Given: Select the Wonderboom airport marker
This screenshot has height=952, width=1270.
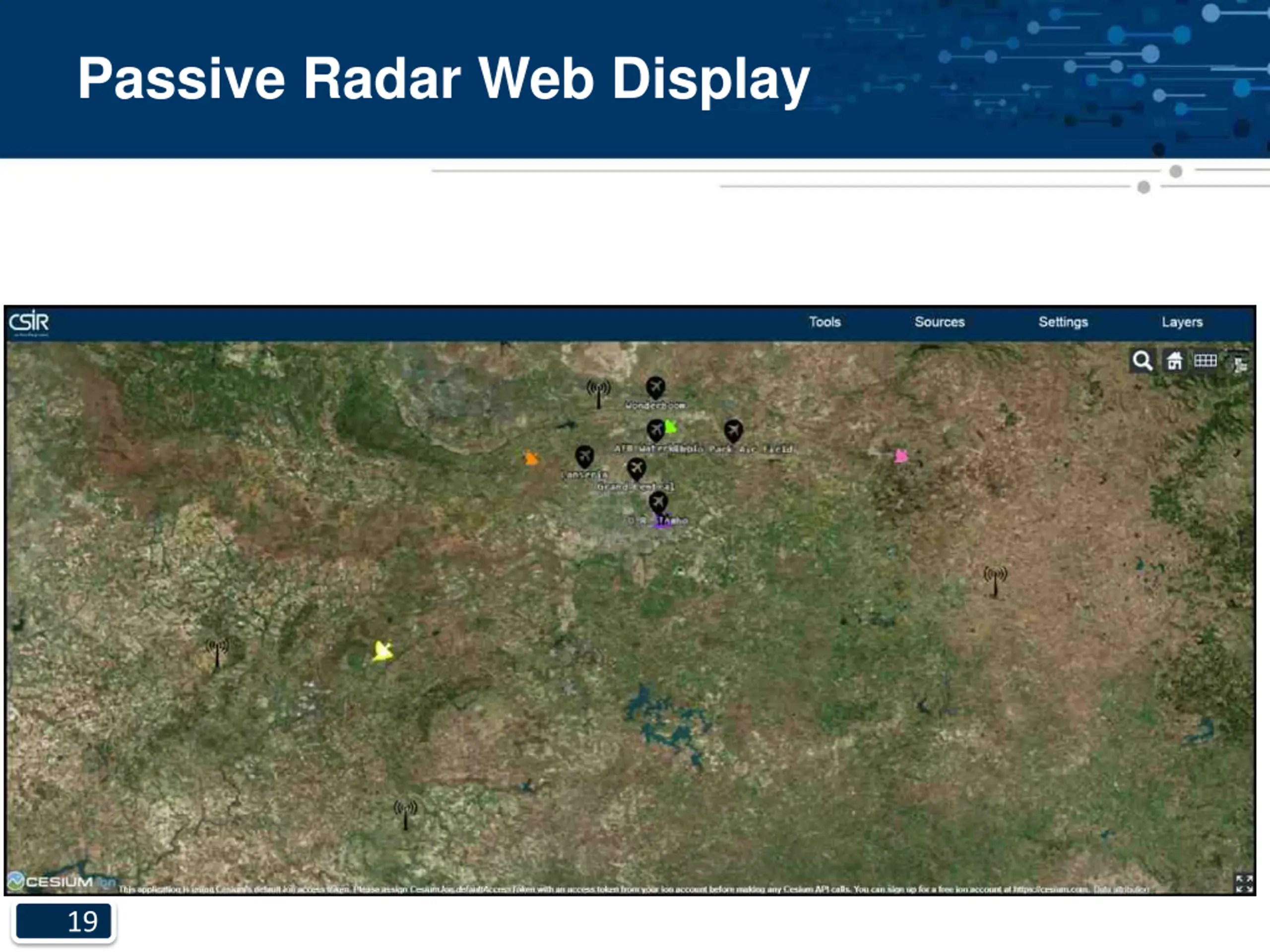Looking at the screenshot, I should 655,388.
